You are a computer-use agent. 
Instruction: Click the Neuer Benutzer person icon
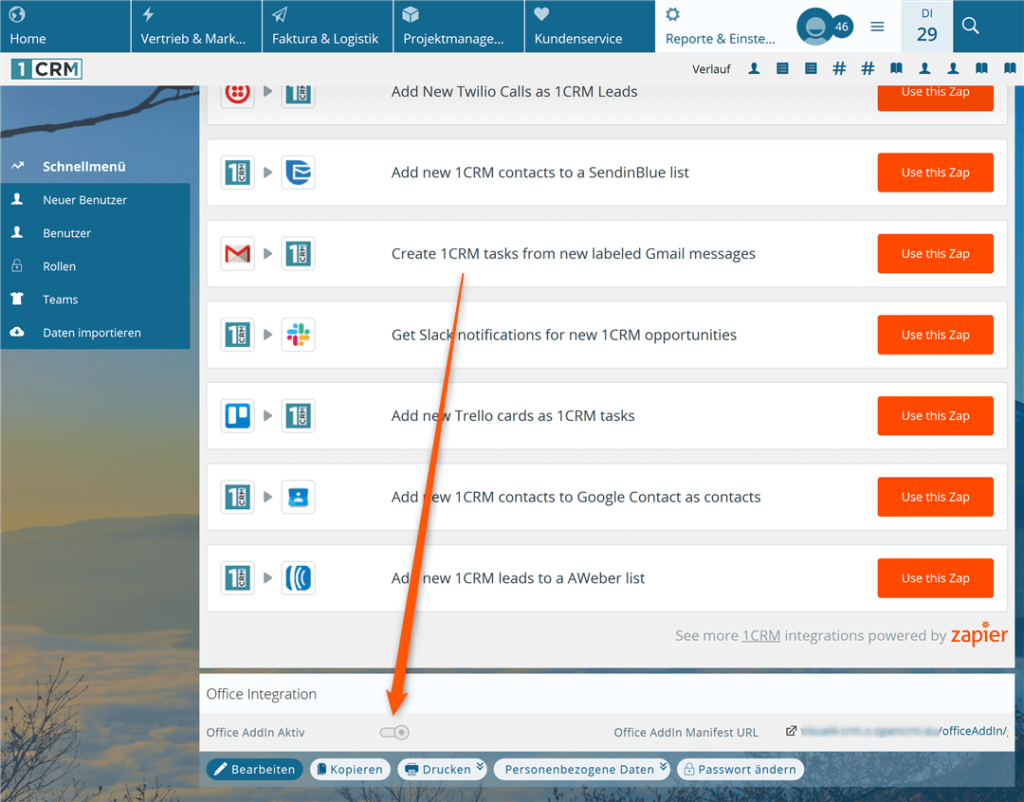(17, 199)
